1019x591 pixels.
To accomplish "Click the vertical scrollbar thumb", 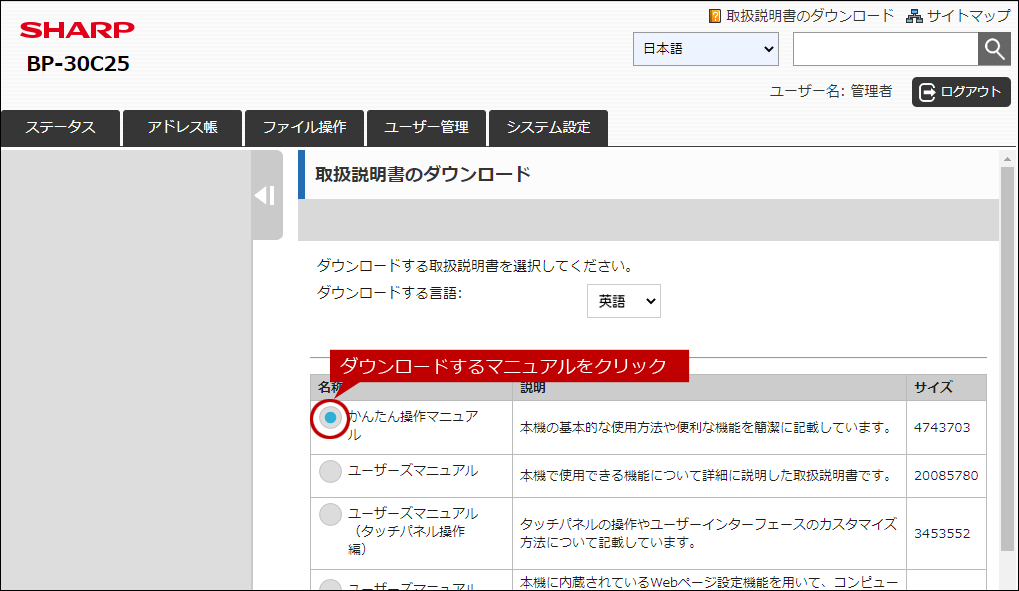I will click(1007, 358).
